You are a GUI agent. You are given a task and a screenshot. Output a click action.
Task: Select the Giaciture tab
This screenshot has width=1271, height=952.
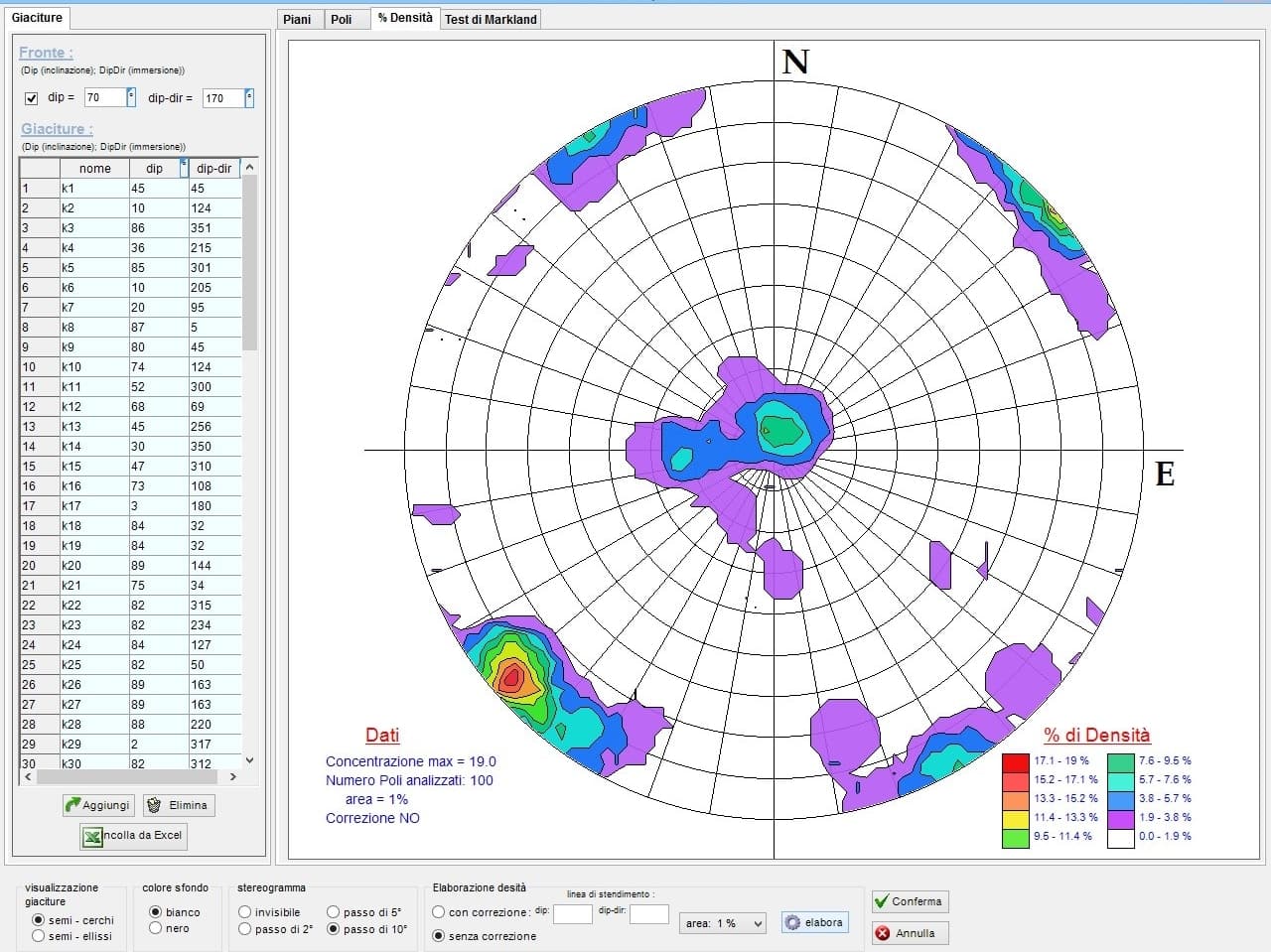38,18
